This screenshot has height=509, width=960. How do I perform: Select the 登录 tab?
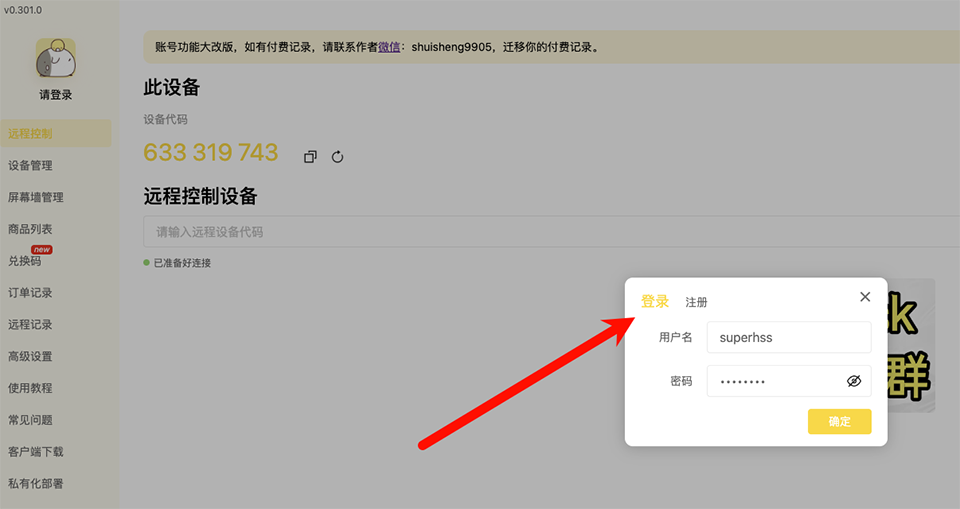click(655, 301)
